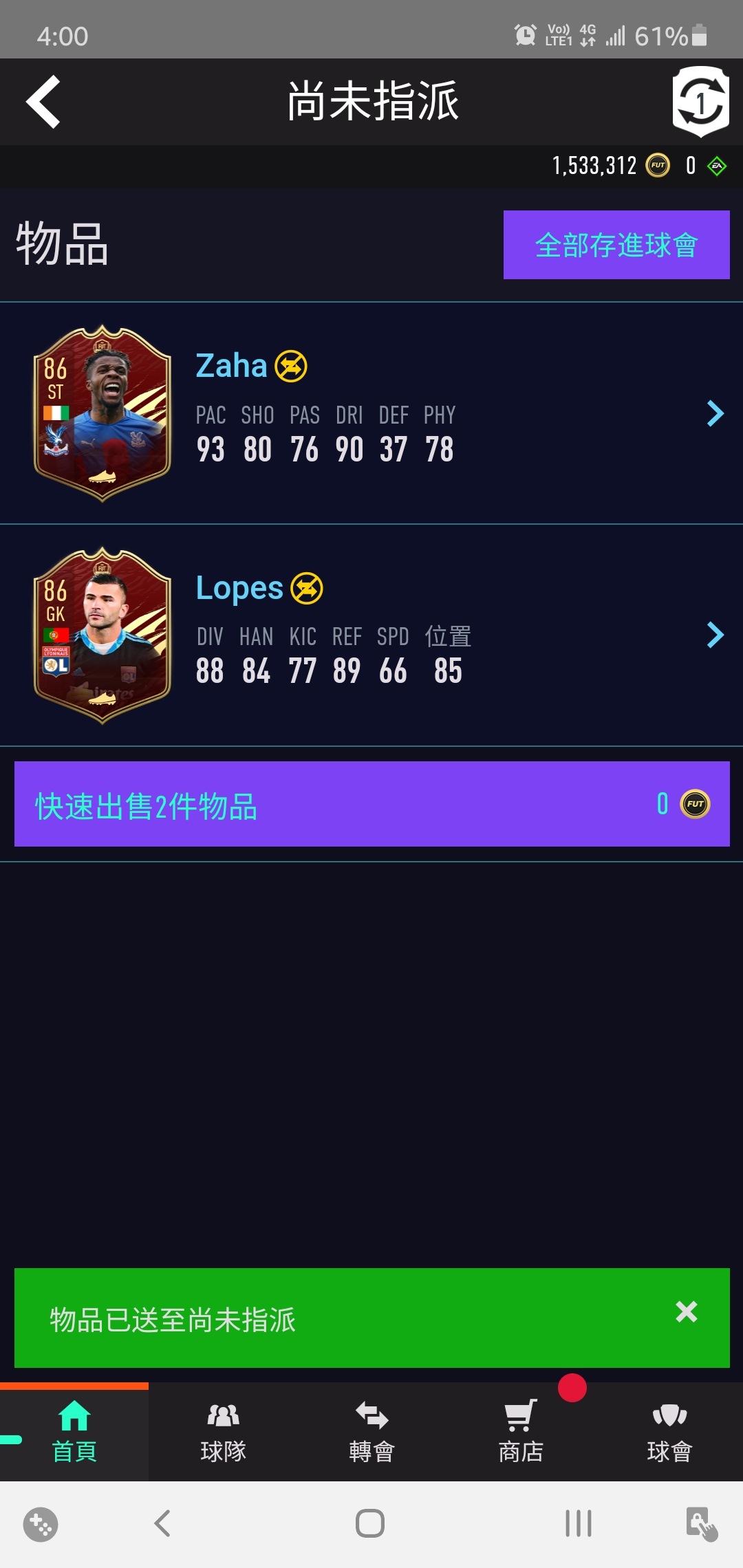Expand Zaha item details chevron
743x1568 pixels.
pos(715,413)
